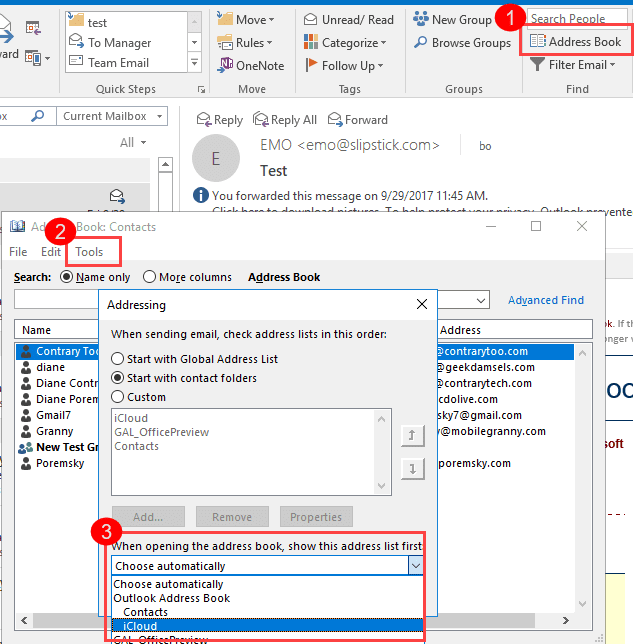The height and width of the screenshot is (644, 634).
Task: Click the Remove button
Action: [x=232, y=517]
